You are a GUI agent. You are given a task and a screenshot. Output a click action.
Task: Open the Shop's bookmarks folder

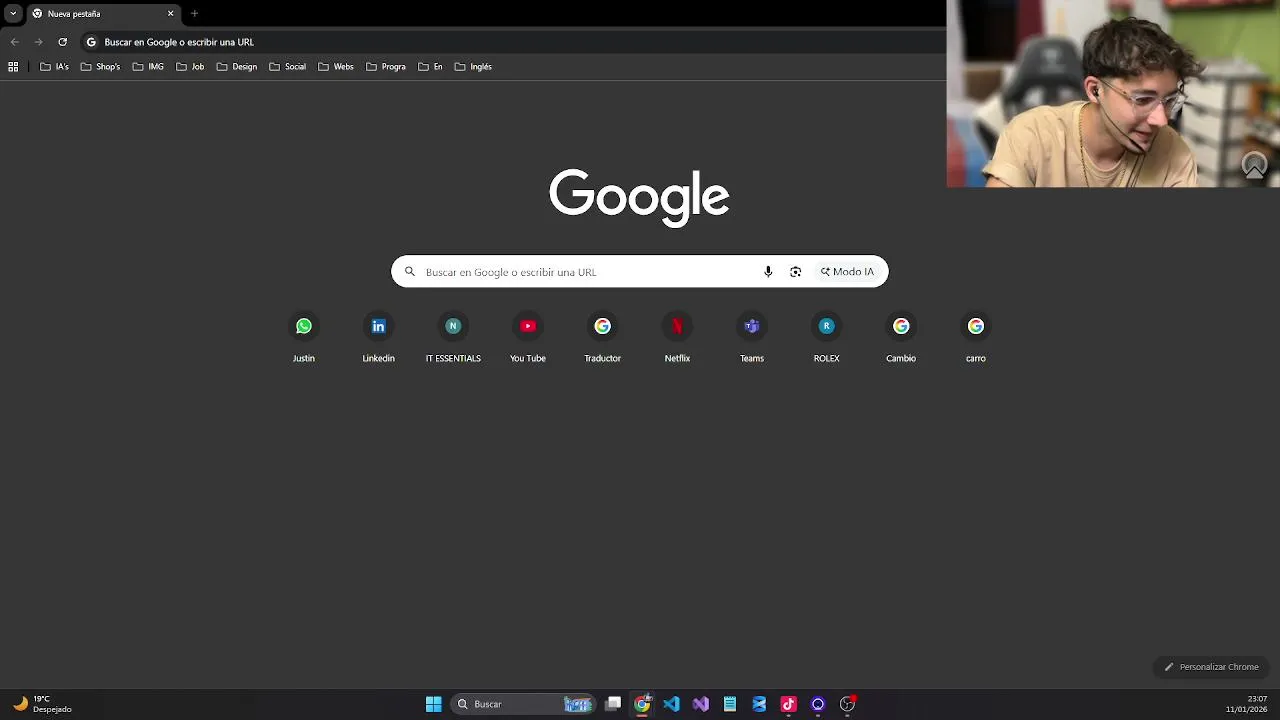[x=100, y=67]
